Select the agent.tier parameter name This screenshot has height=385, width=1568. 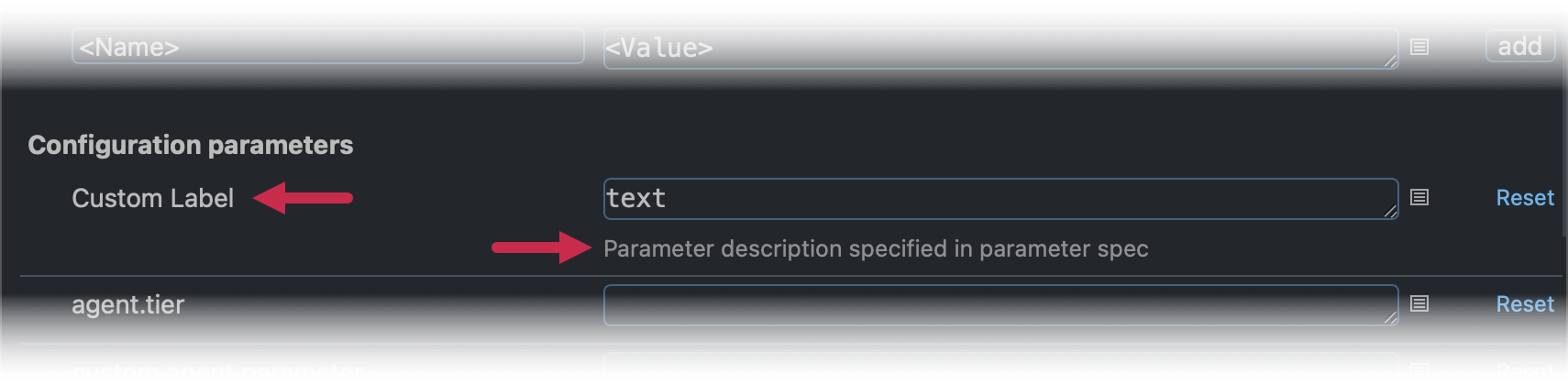click(127, 305)
